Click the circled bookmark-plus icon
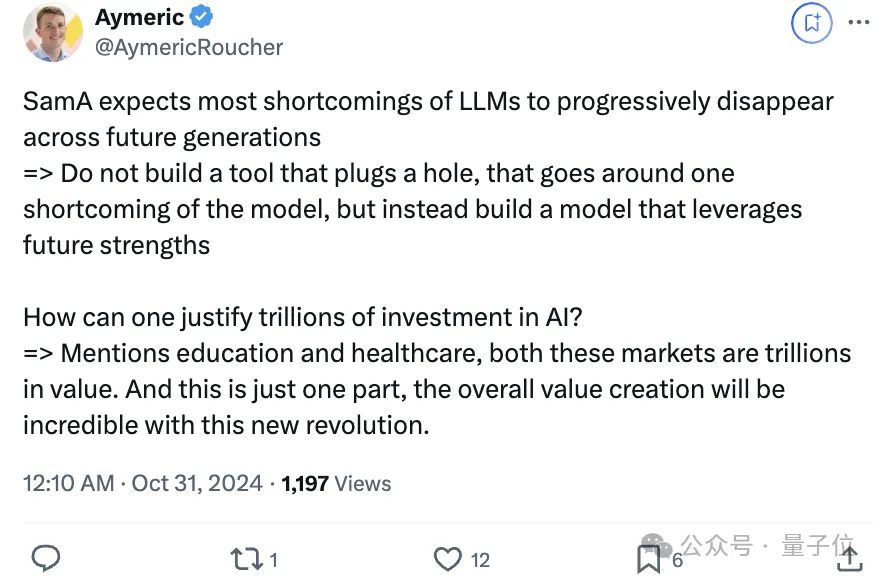 coord(811,23)
